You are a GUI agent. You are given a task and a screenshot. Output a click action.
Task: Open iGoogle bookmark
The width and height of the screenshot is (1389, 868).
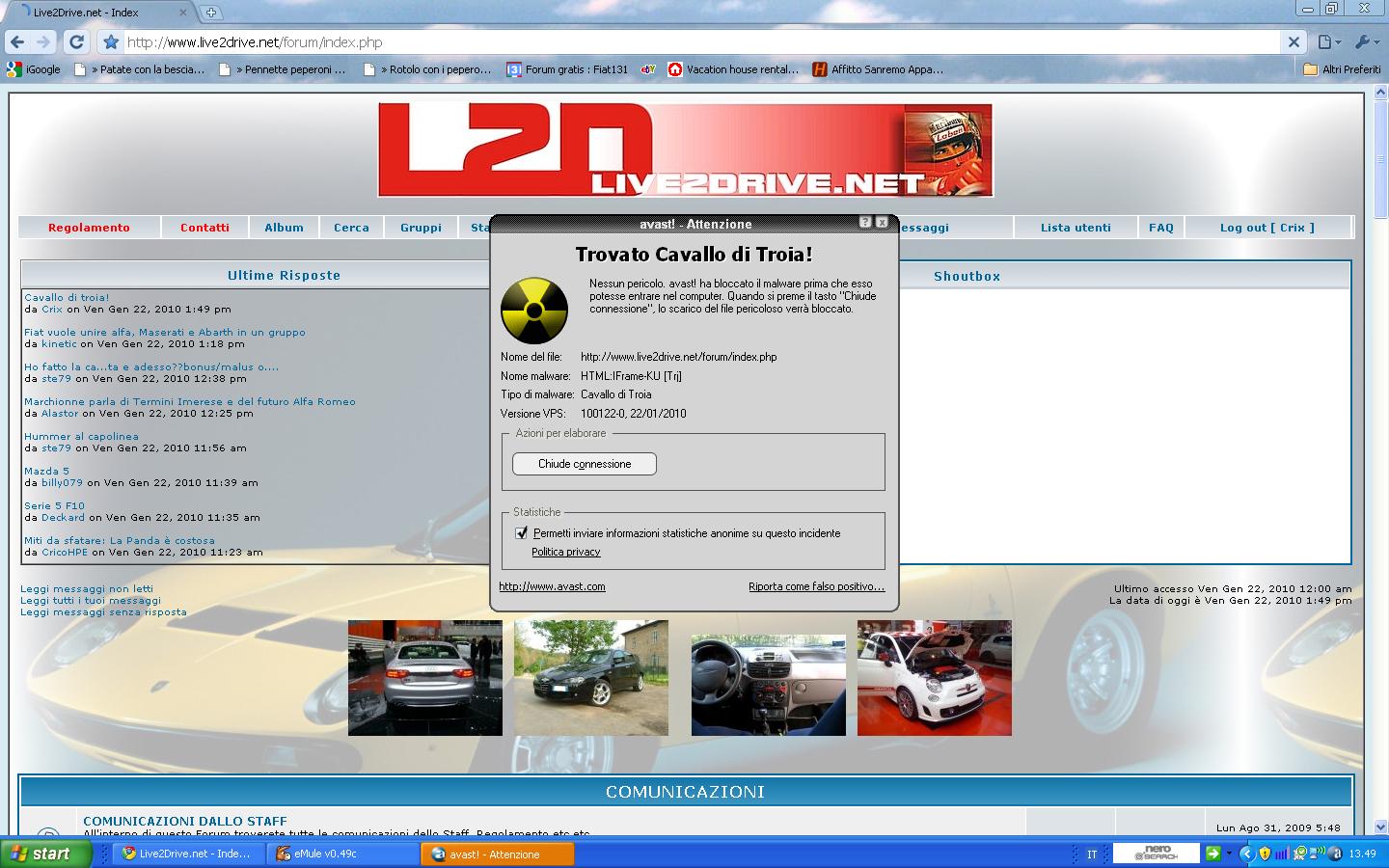pyautogui.click(x=34, y=69)
